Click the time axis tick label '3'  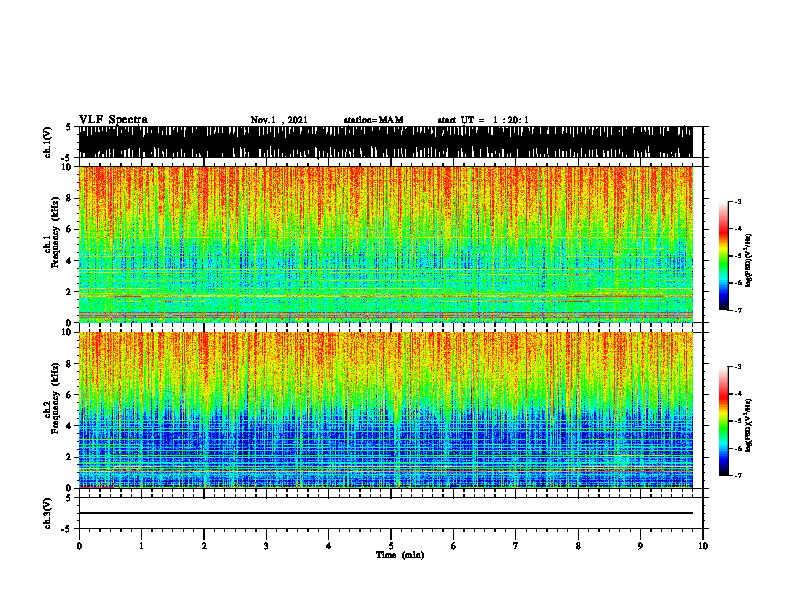[266, 546]
